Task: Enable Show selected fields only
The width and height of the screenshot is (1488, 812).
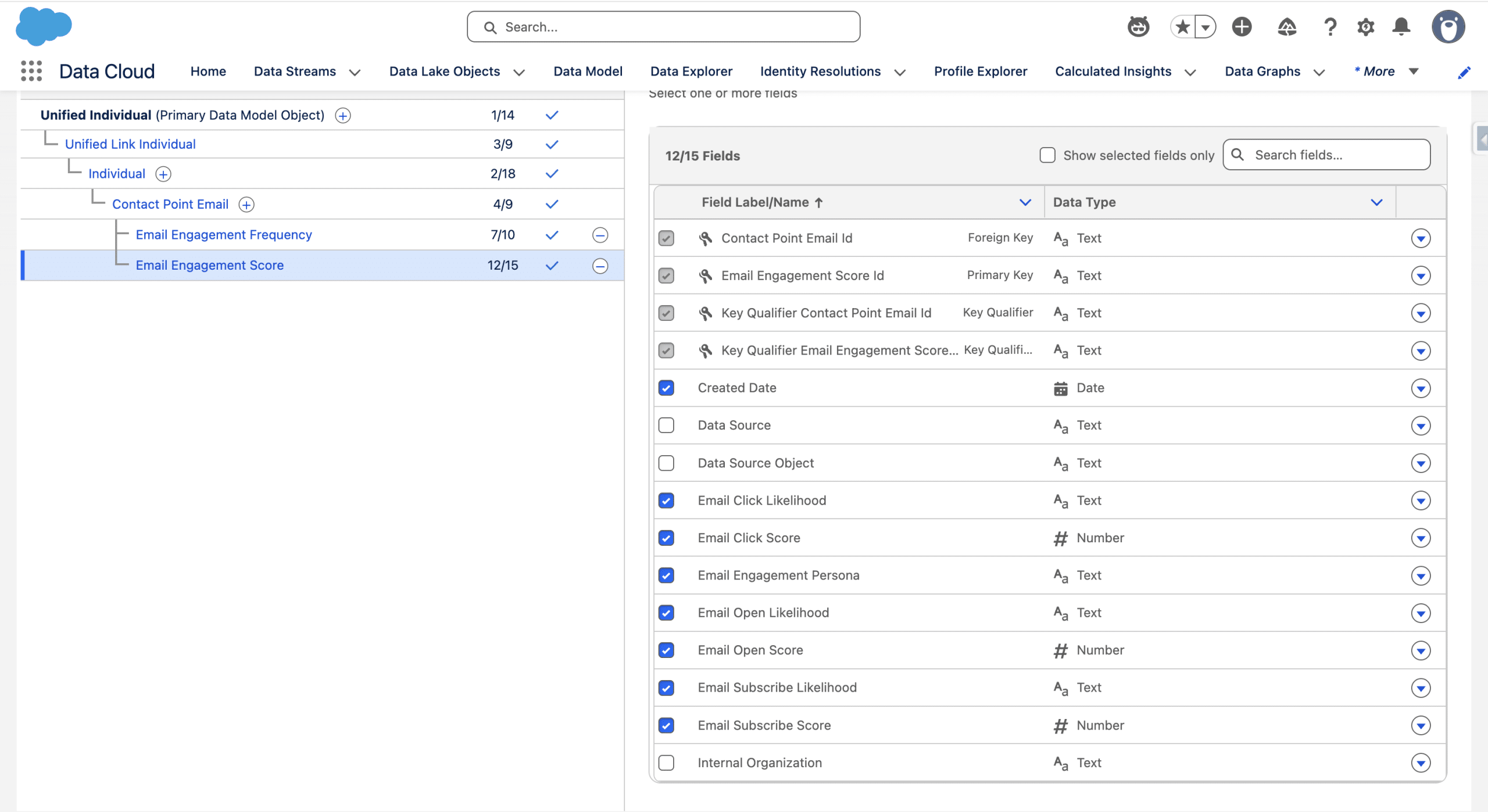Action: [x=1047, y=155]
